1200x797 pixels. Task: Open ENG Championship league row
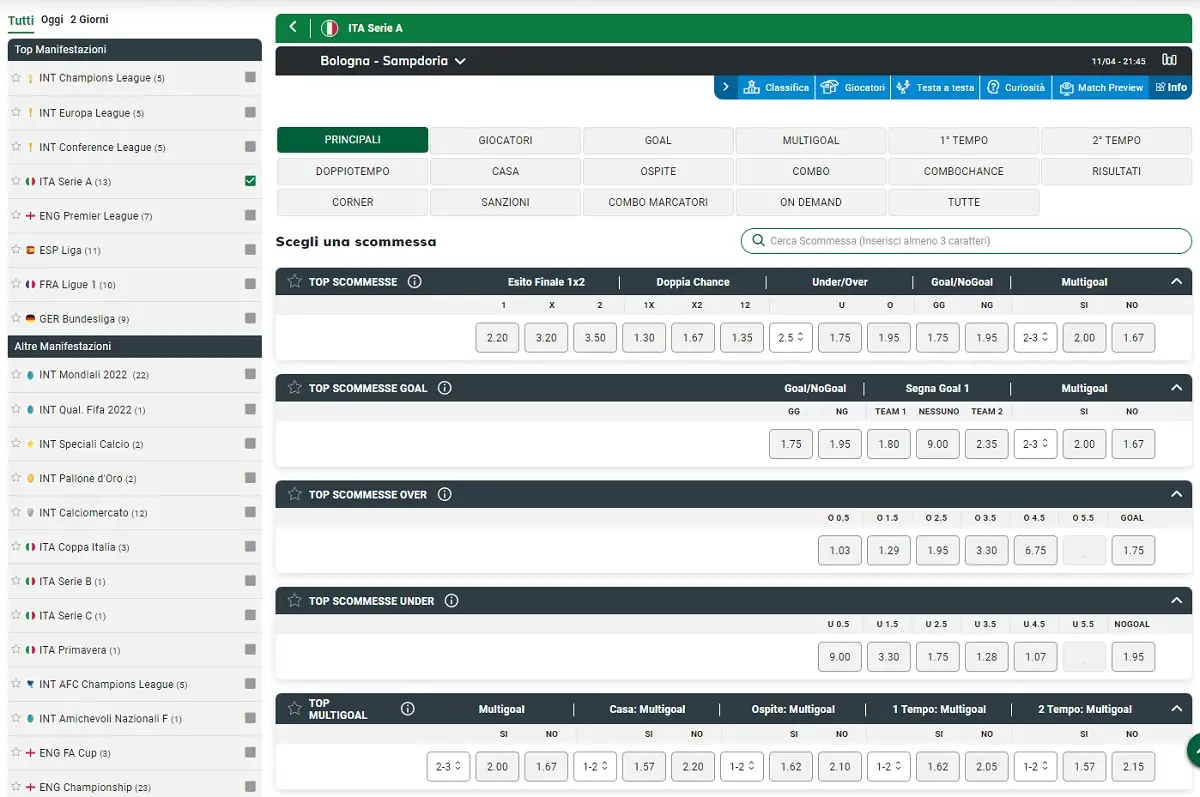coord(135,787)
